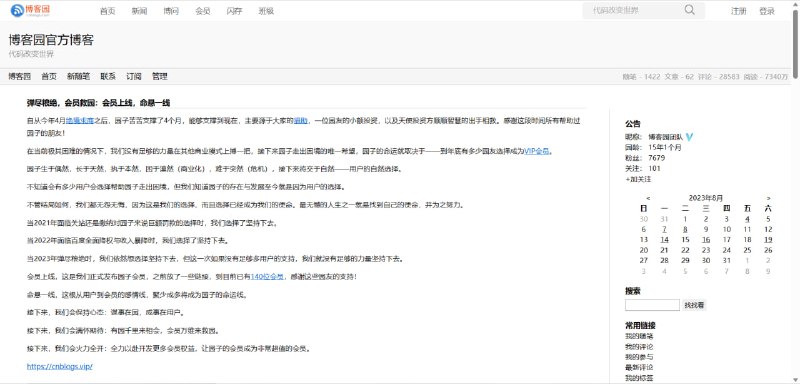
Task: Open 闪存 in the top navigation
Action: [234, 11]
